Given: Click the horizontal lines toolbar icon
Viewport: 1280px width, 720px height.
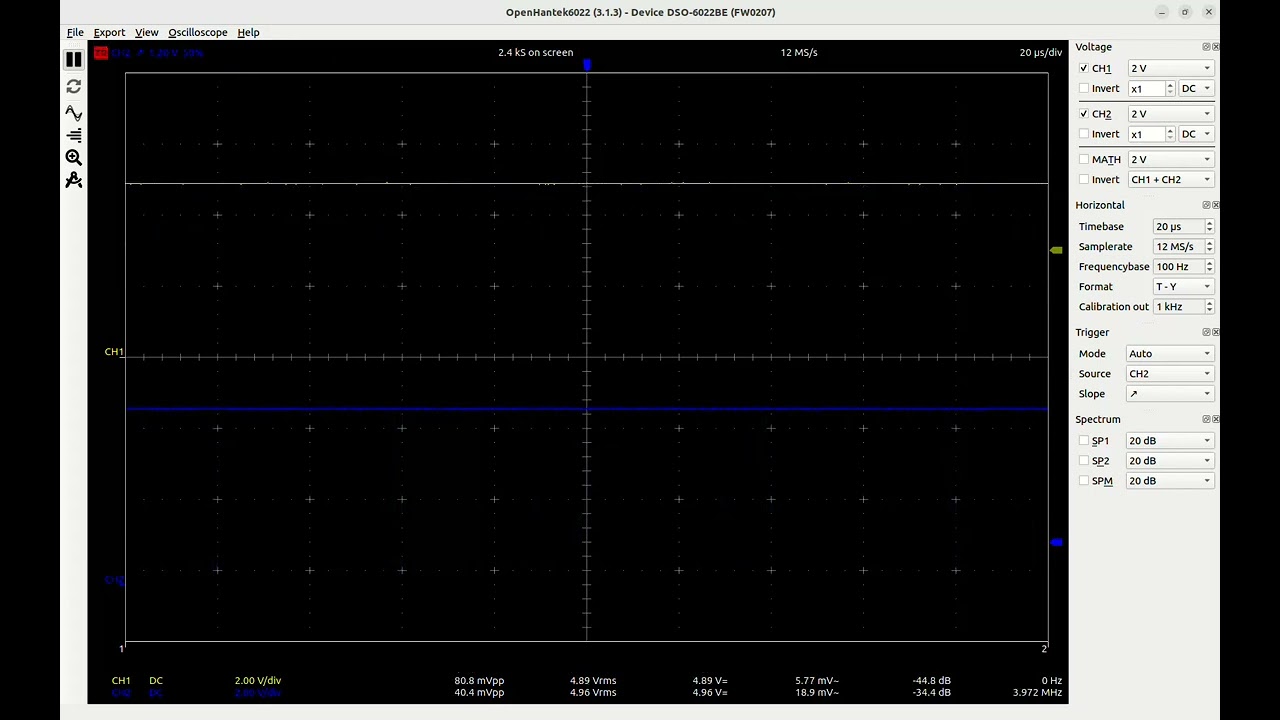Looking at the screenshot, I should (x=73, y=135).
